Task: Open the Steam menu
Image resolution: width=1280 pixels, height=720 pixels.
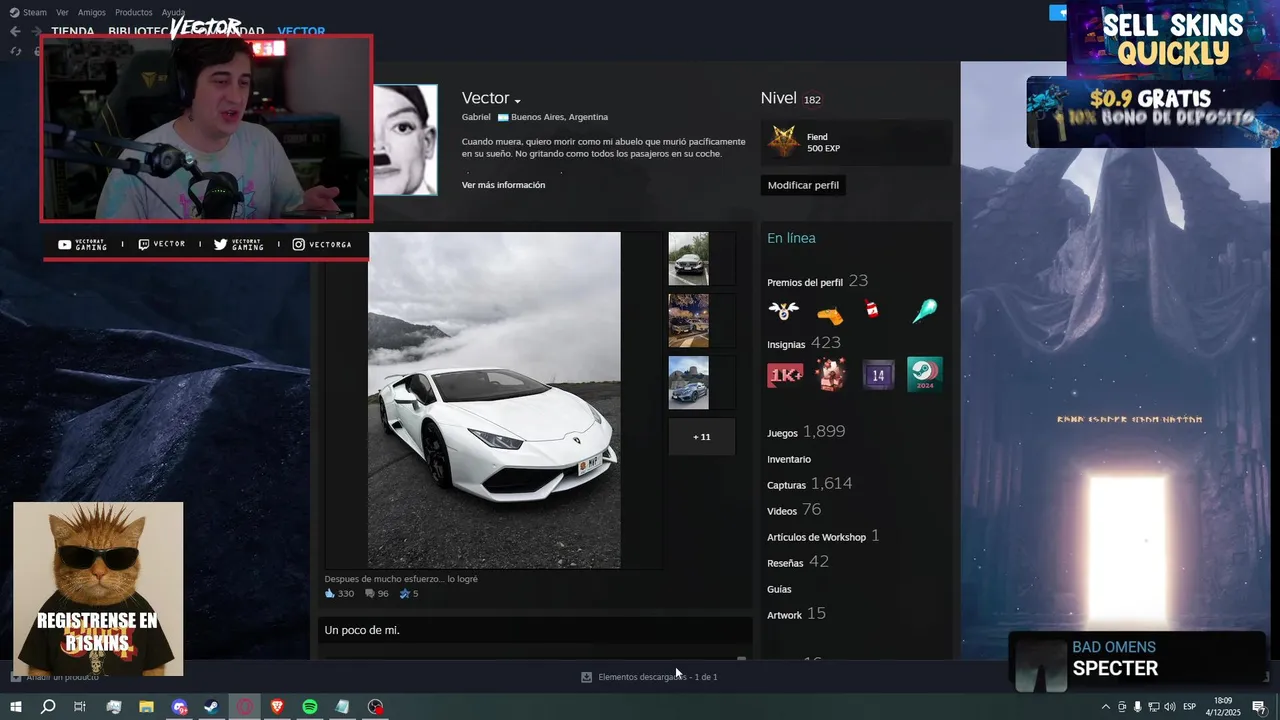Action: (x=28, y=12)
